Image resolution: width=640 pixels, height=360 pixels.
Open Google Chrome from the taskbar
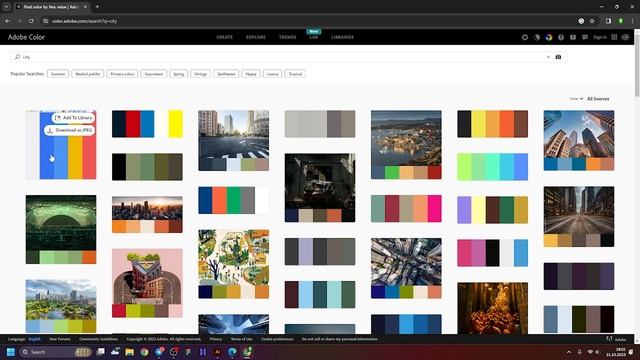144,352
